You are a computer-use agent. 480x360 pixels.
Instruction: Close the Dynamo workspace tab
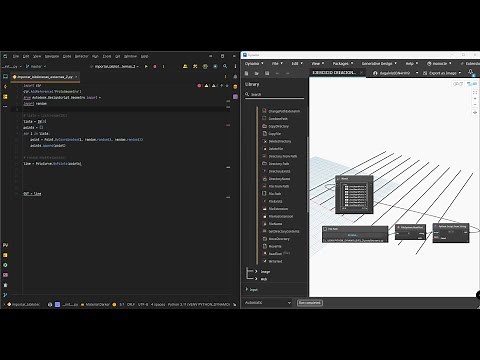point(361,73)
